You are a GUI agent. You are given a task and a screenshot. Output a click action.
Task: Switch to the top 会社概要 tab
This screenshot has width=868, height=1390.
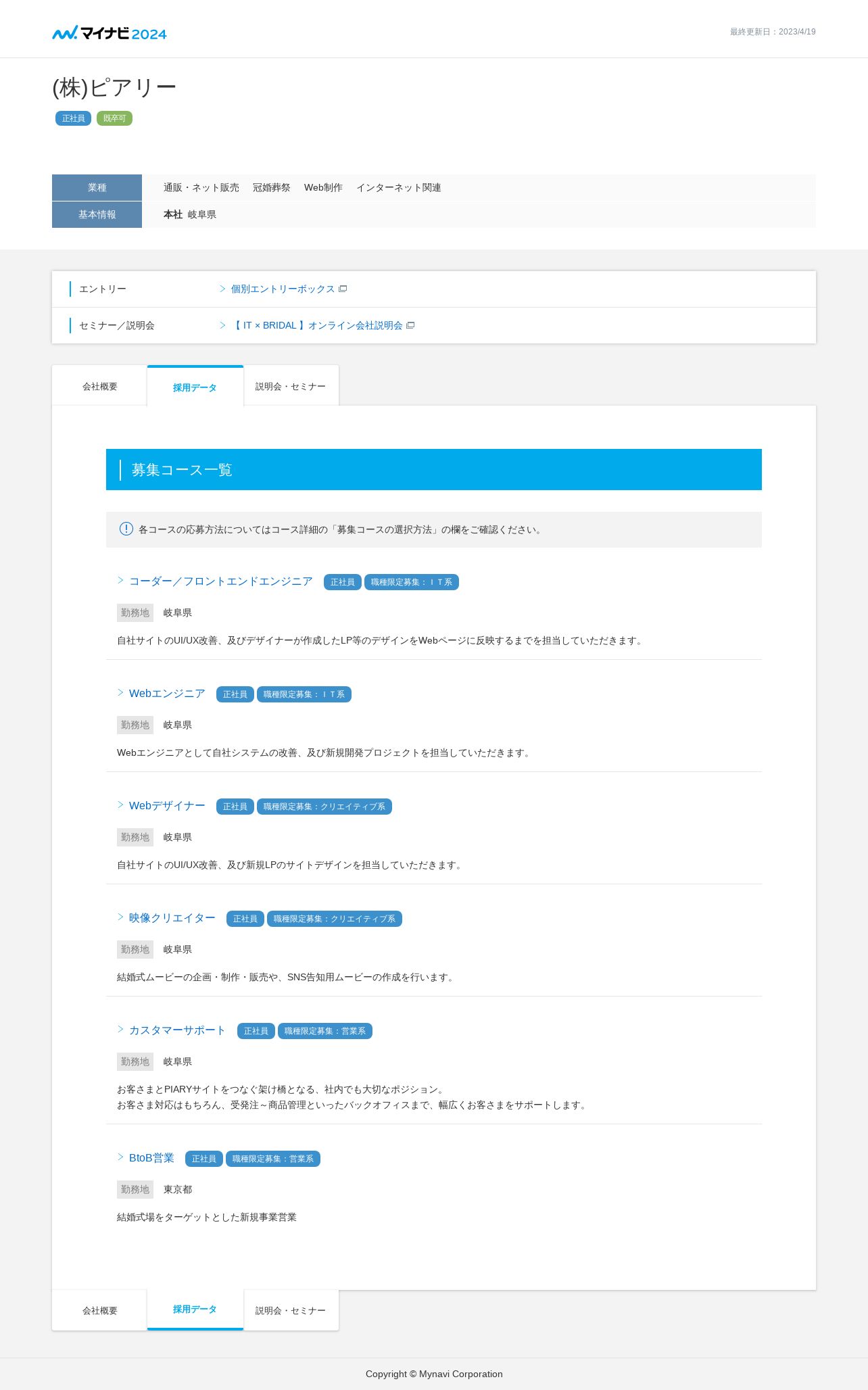[99, 386]
